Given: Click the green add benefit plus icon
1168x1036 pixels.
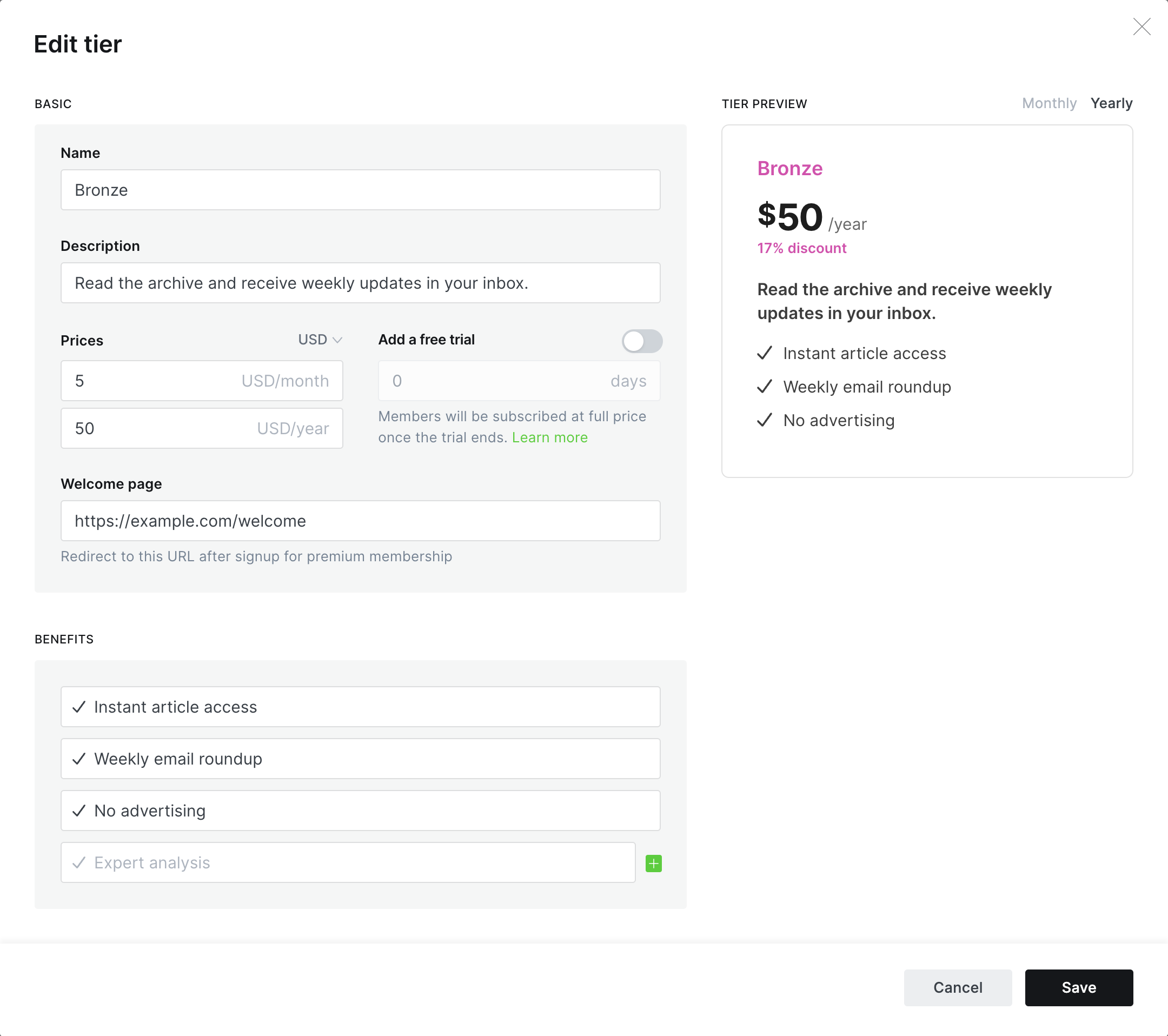Looking at the screenshot, I should (x=653, y=863).
